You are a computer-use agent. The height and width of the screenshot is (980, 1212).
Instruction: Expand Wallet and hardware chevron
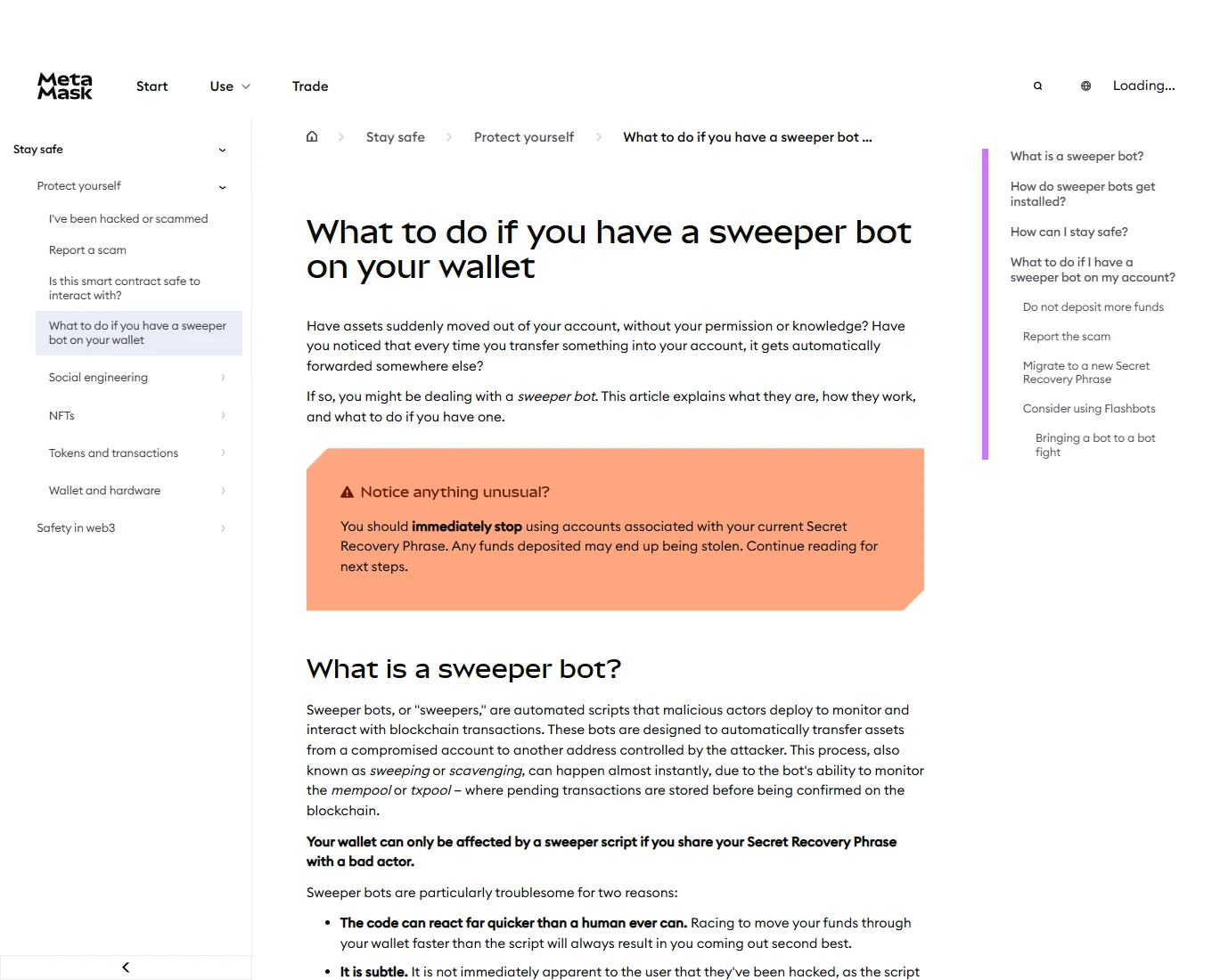point(223,490)
